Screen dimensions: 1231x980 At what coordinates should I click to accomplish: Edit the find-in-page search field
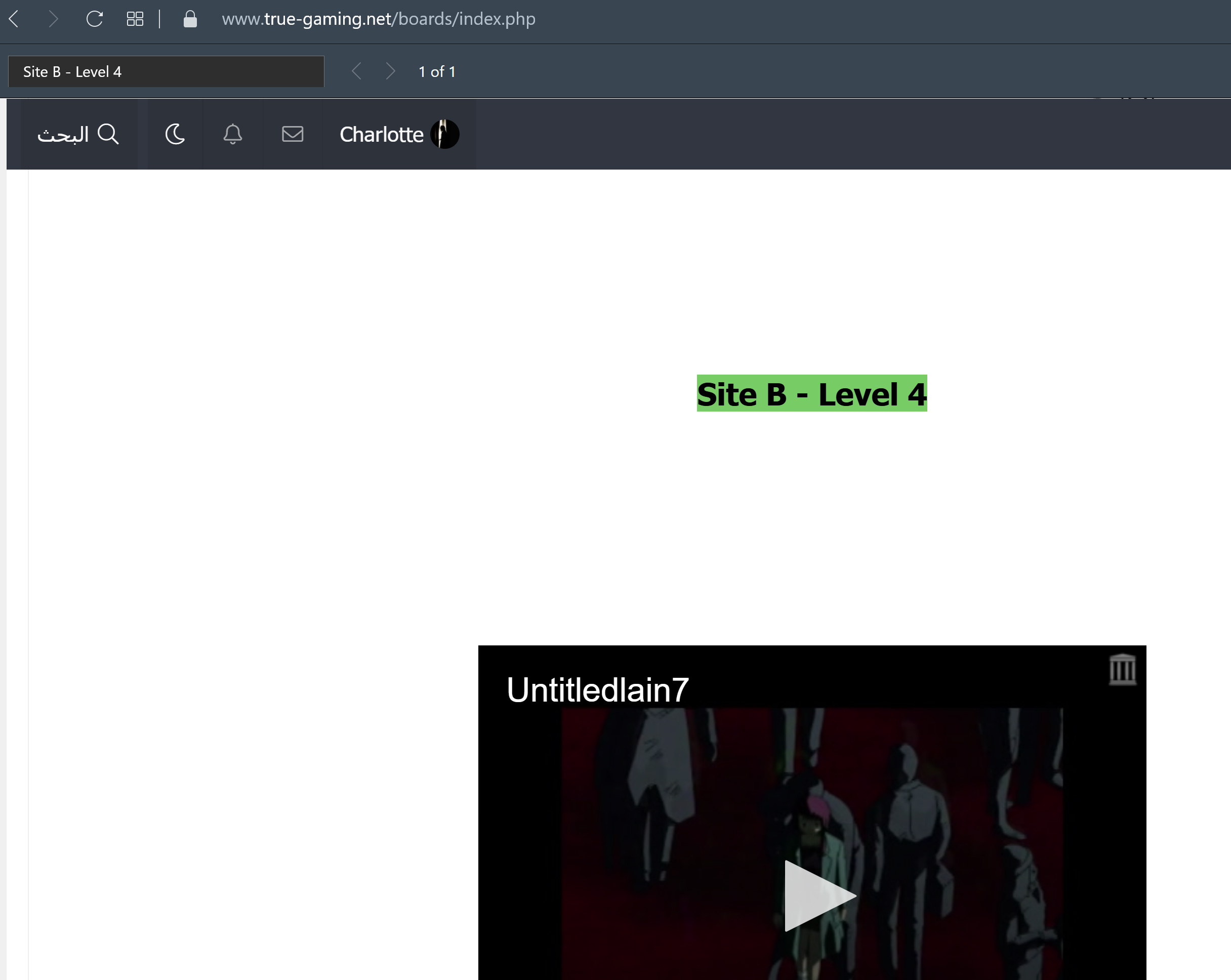tap(166, 71)
